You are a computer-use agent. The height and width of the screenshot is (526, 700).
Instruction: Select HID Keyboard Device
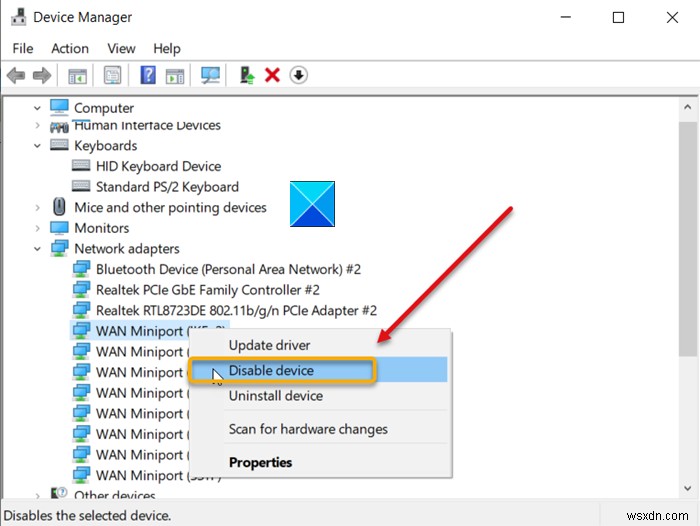[x=158, y=166]
